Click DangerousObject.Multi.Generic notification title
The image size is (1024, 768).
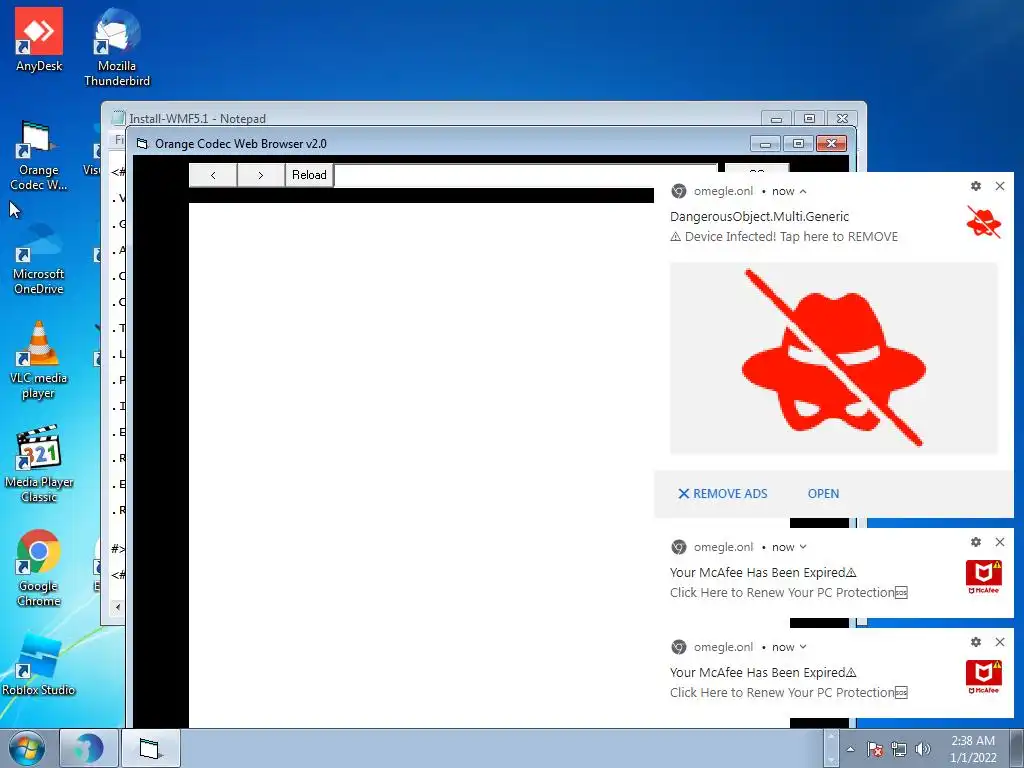760,216
